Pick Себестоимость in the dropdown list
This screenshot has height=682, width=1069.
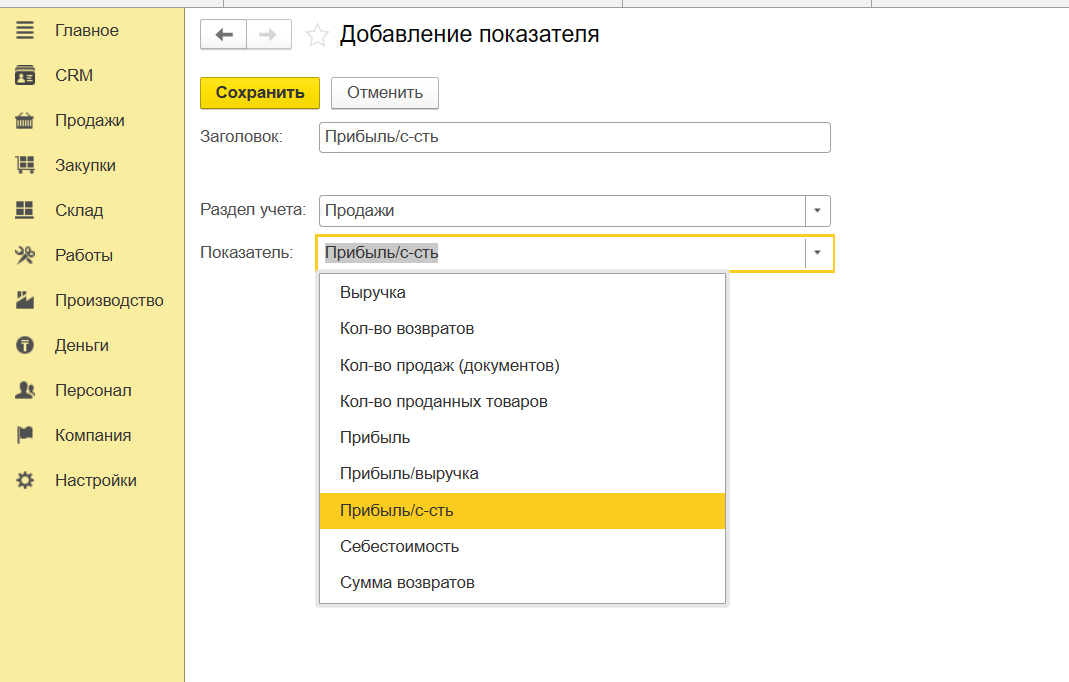tap(399, 547)
